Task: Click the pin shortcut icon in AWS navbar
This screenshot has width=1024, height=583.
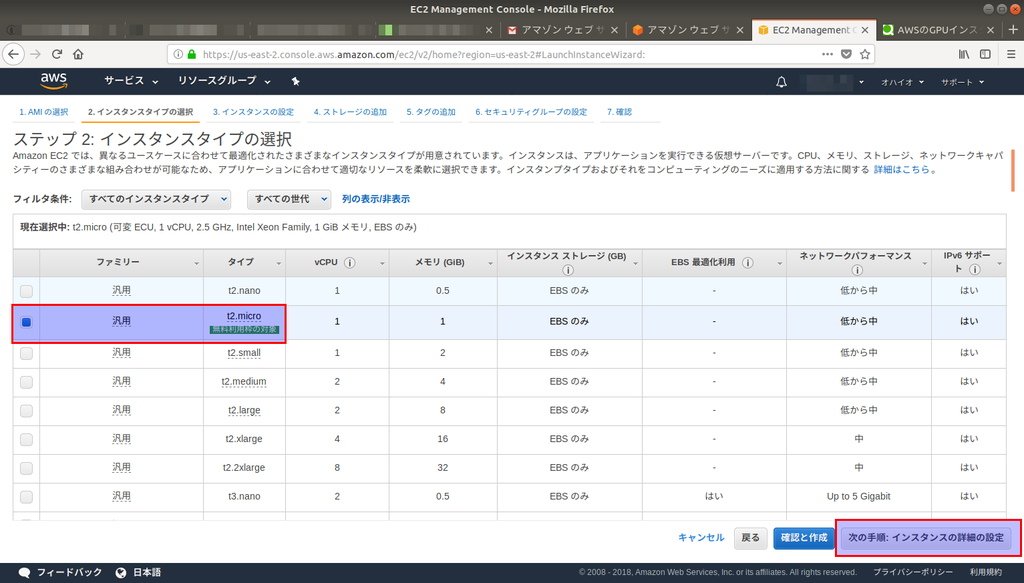Action: 295,81
